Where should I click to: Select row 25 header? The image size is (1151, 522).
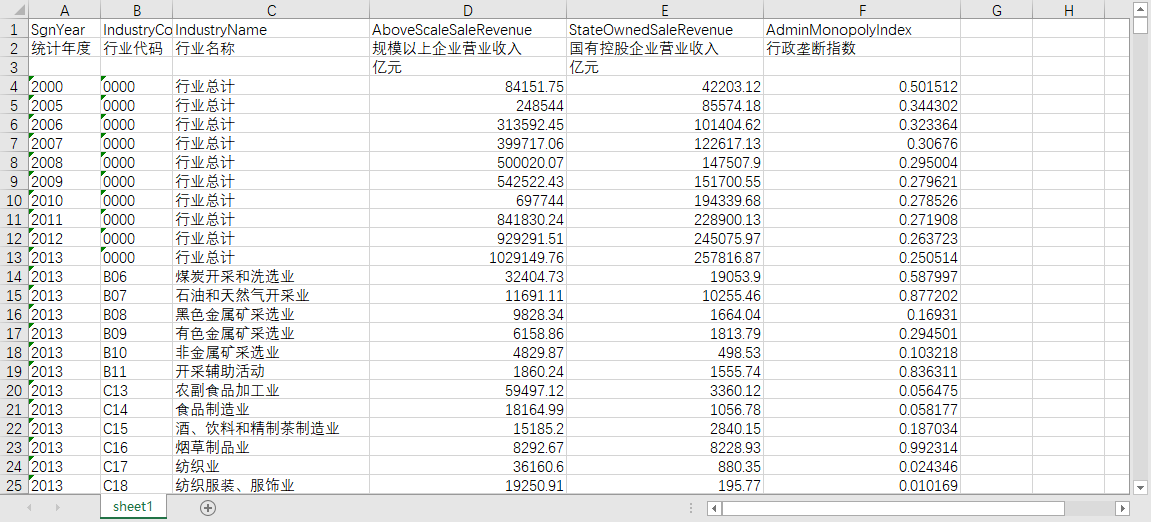(x=14, y=485)
